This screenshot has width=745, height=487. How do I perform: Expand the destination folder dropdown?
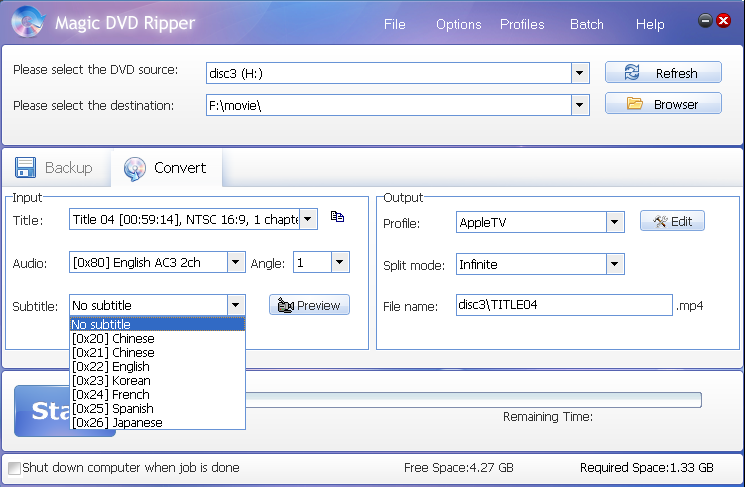pos(580,105)
